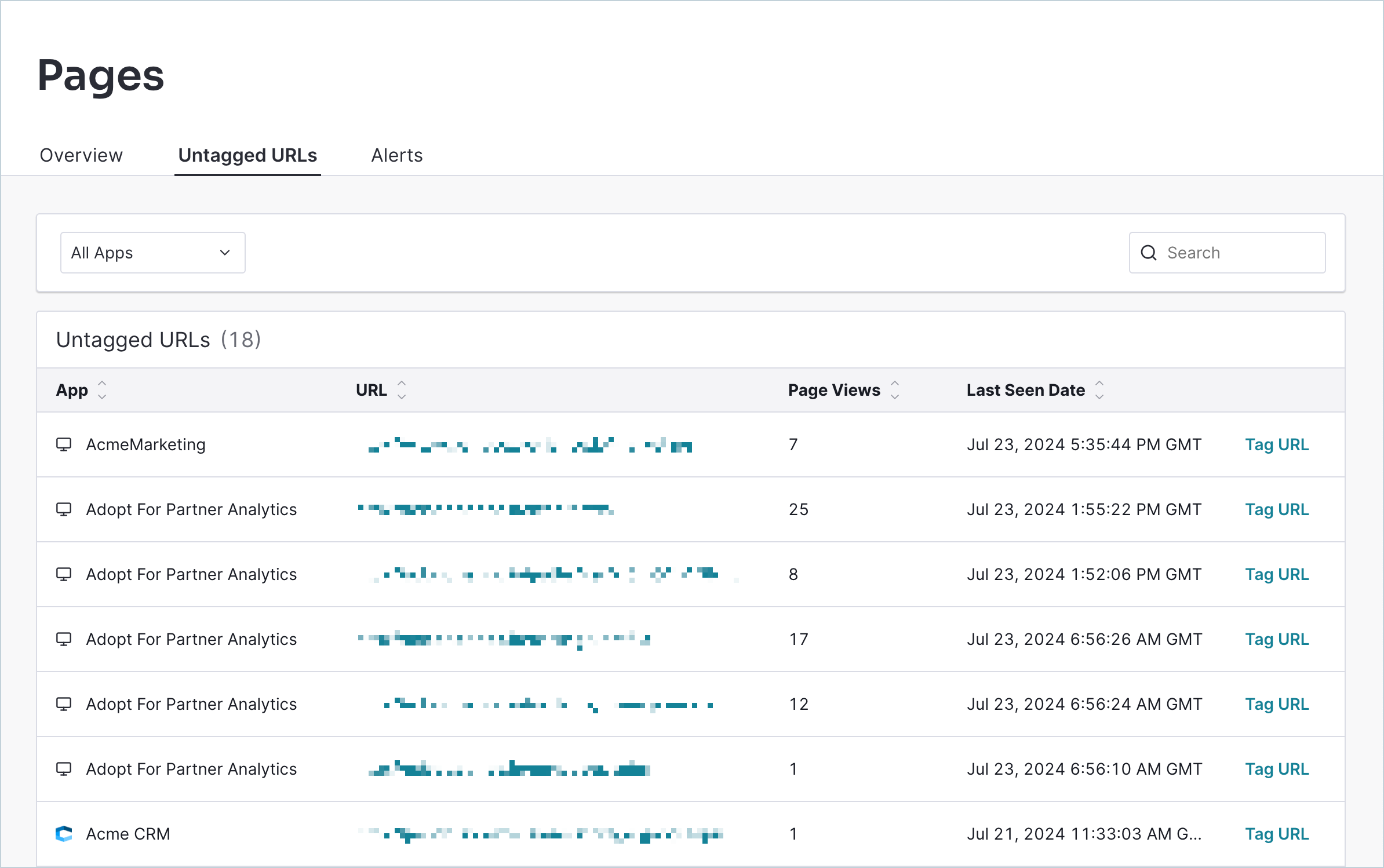Click page views value 17
This screenshot has height=868, width=1384.
tap(799, 639)
